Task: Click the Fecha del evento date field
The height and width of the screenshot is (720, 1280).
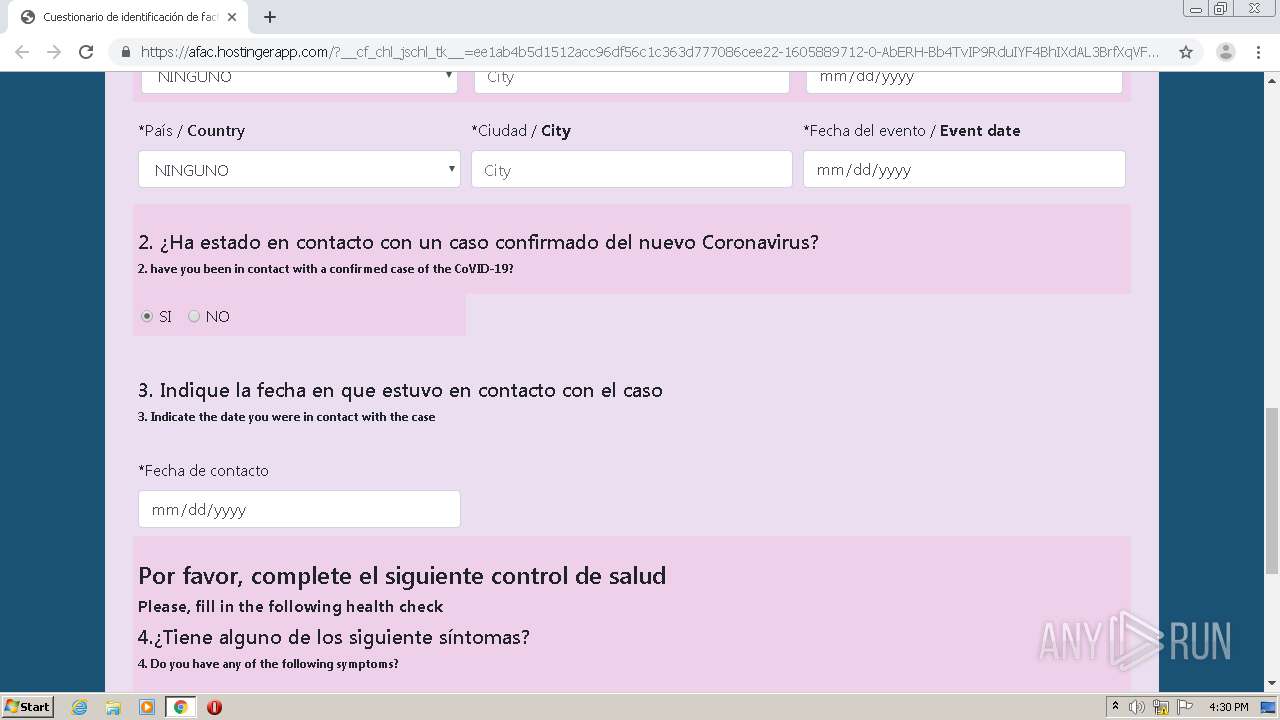Action: (964, 170)
